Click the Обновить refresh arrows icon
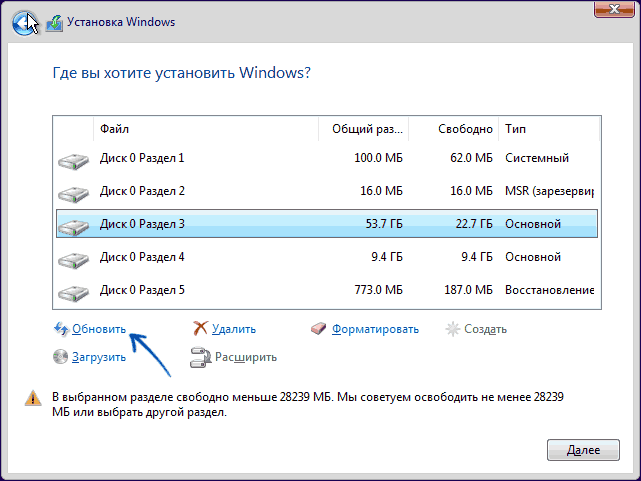Viewport: 641px width, 481px height. (x=61, y=329)
